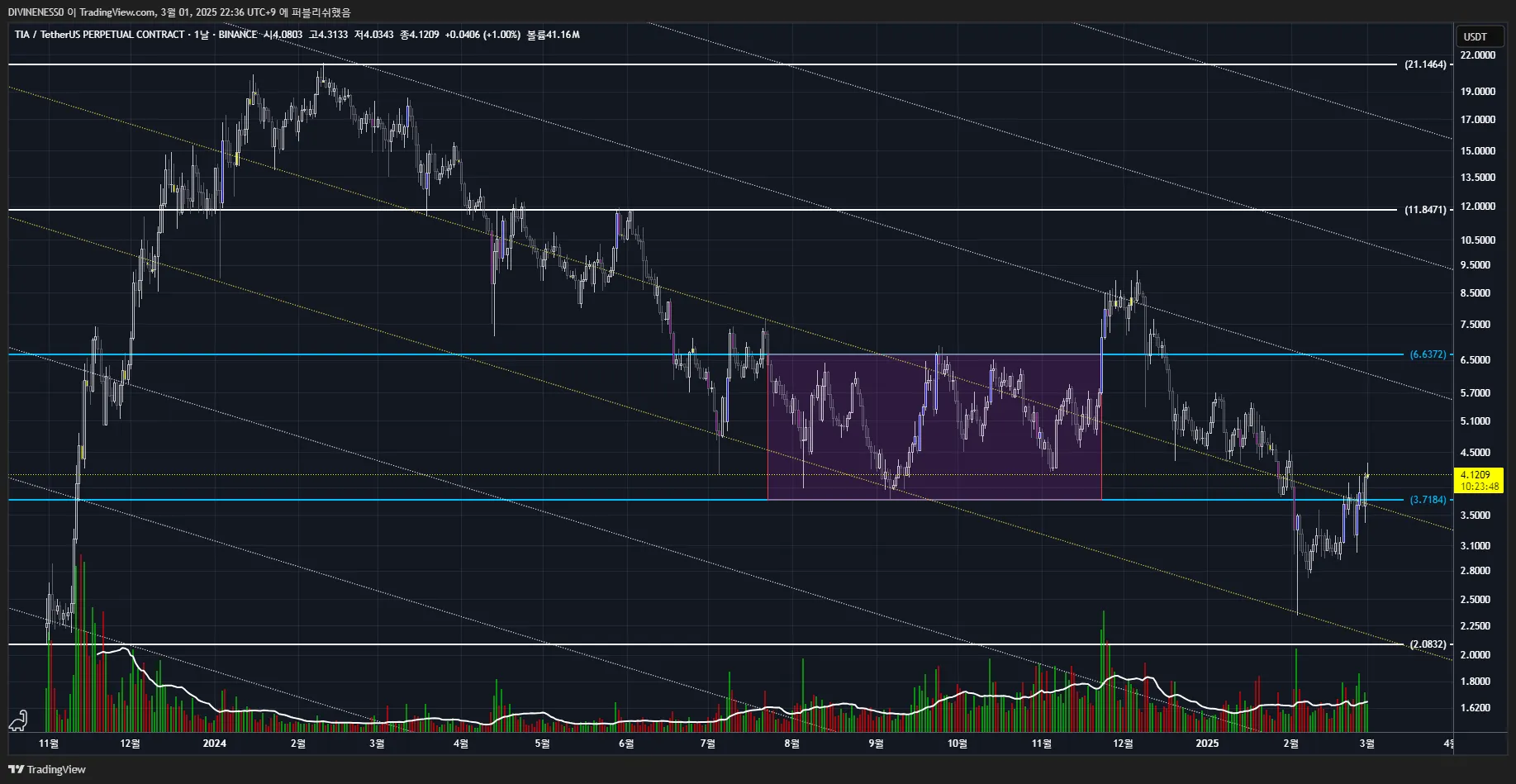This screenshot has height=784, width=1516.
Task: Click the 1.6200 price axis label
Action: tap(1476, 708)
